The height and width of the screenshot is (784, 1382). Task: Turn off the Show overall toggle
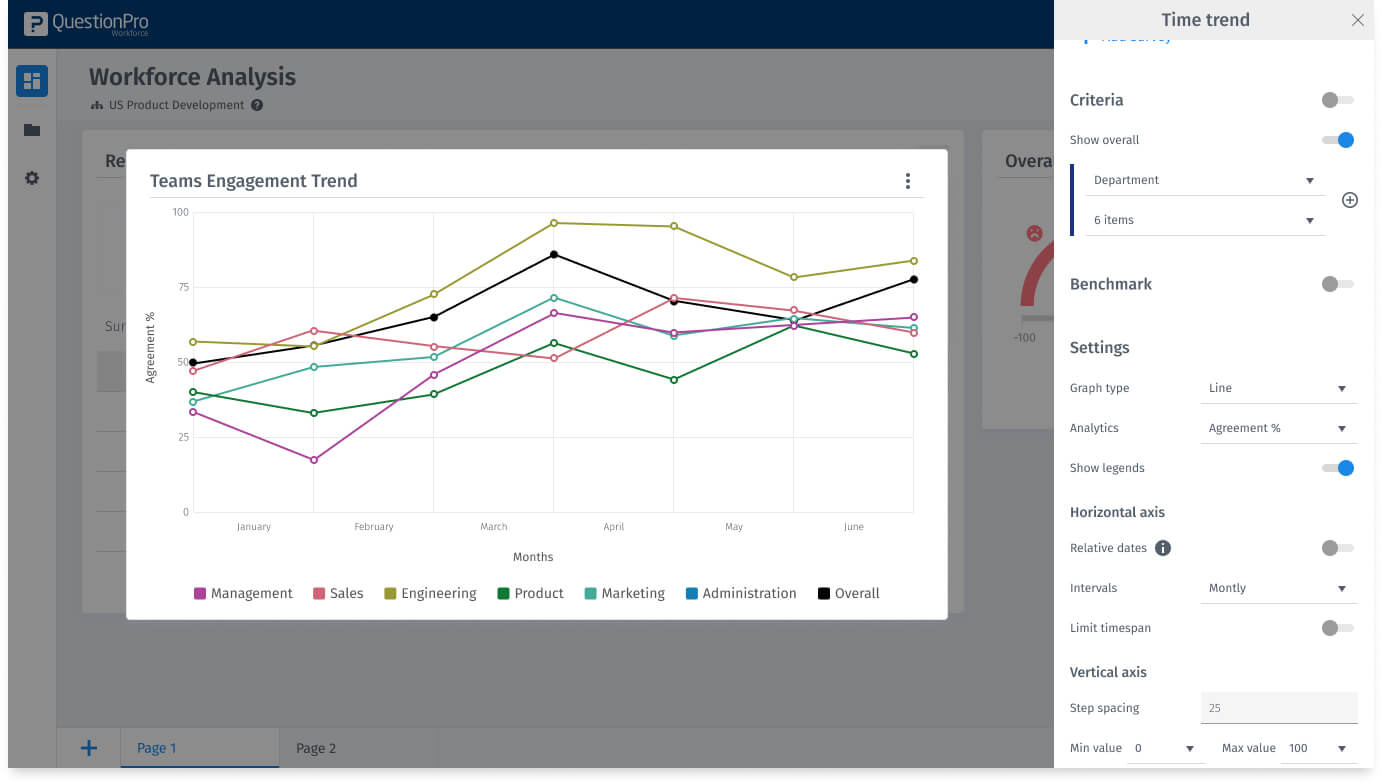coord(1337,140)
